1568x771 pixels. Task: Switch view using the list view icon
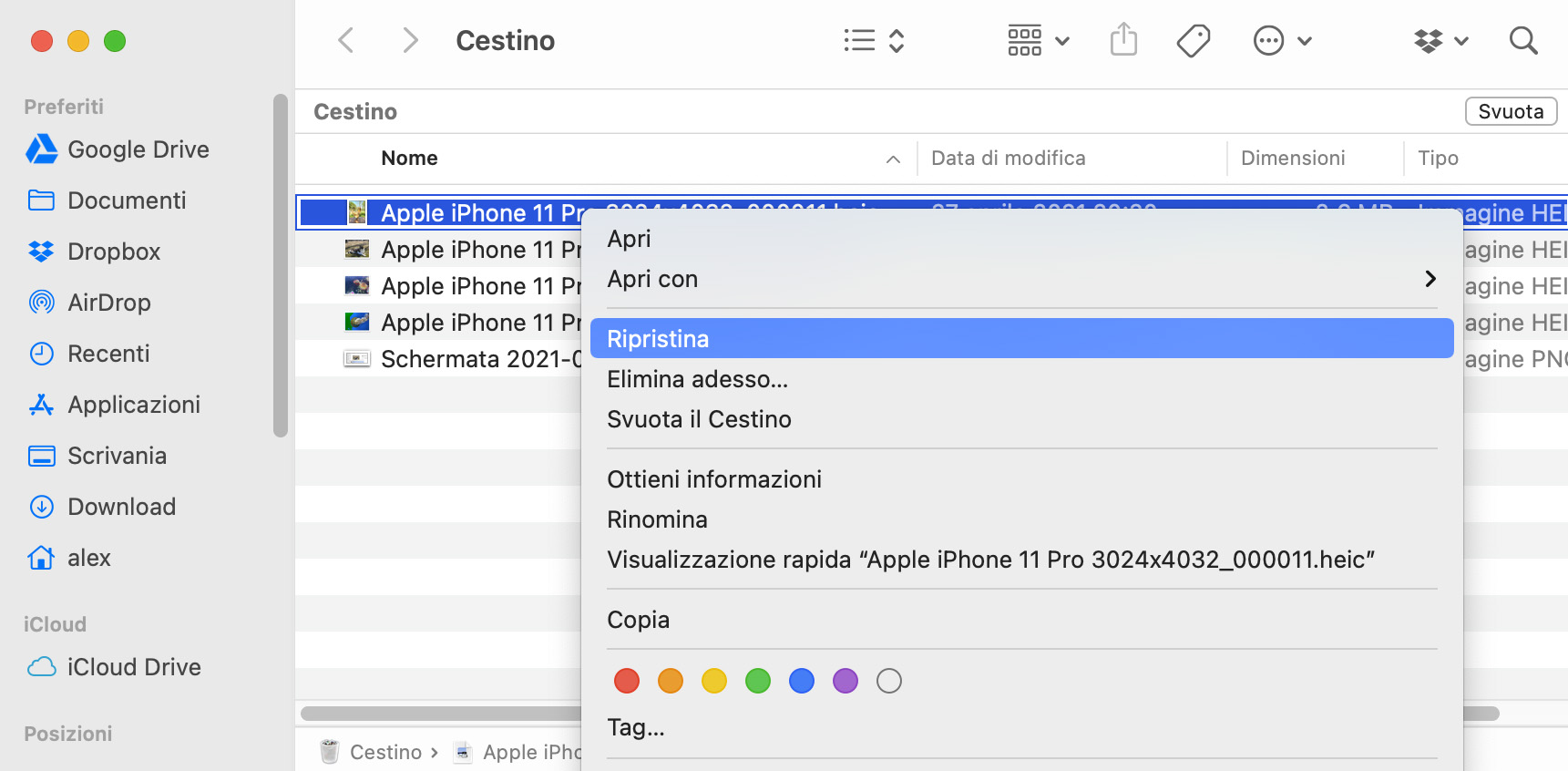pos(859,40)
